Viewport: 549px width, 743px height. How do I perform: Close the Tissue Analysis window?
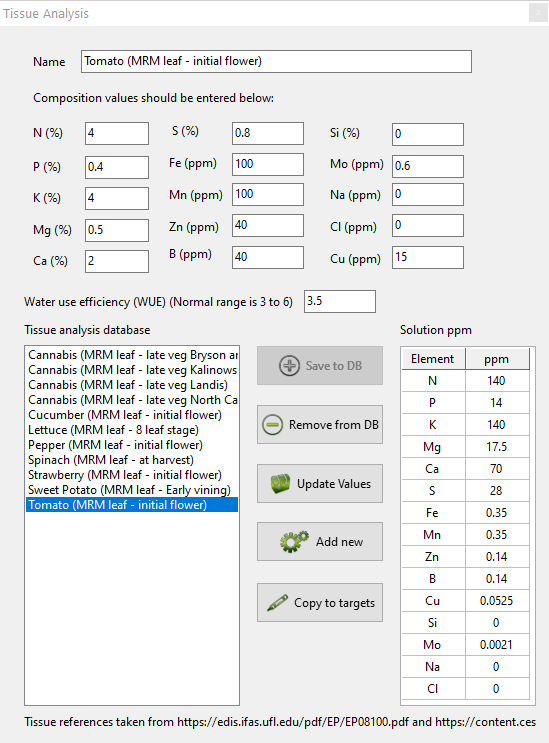(x=538, y=13)
